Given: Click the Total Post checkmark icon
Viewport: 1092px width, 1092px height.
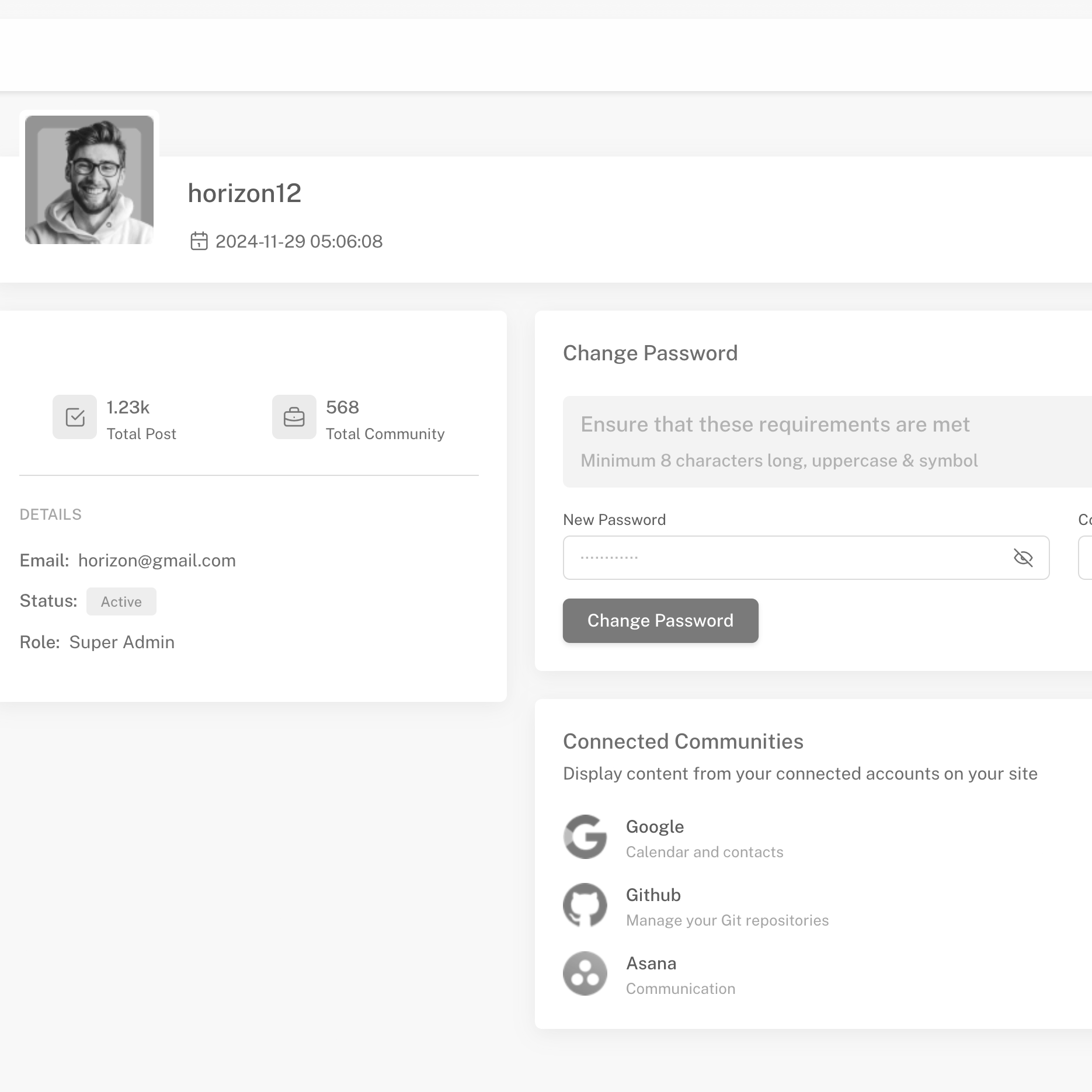Looking at the screenshot, I should (75, 417).
